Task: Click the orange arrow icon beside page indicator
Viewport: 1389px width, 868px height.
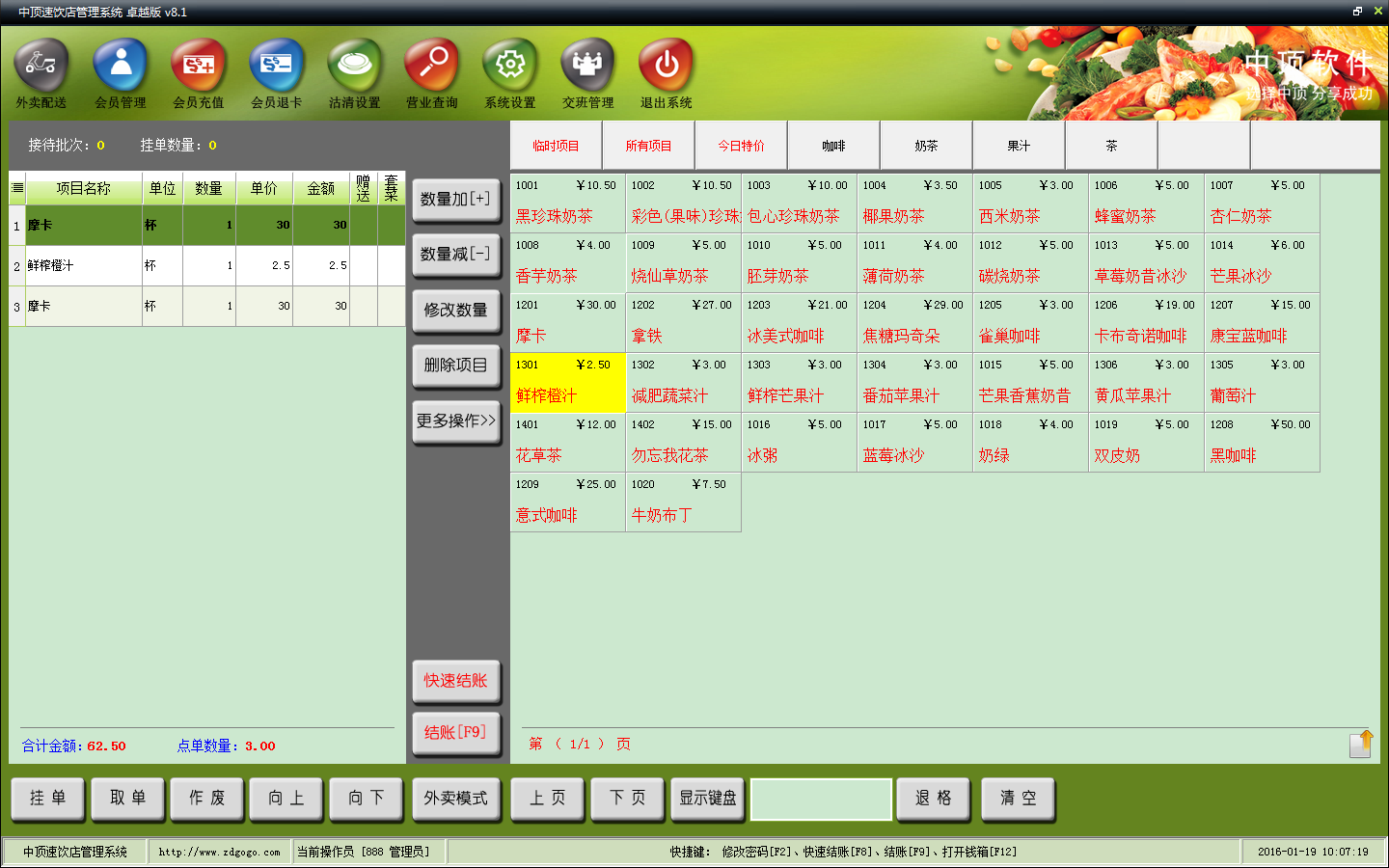Action: pos(1360,744)
